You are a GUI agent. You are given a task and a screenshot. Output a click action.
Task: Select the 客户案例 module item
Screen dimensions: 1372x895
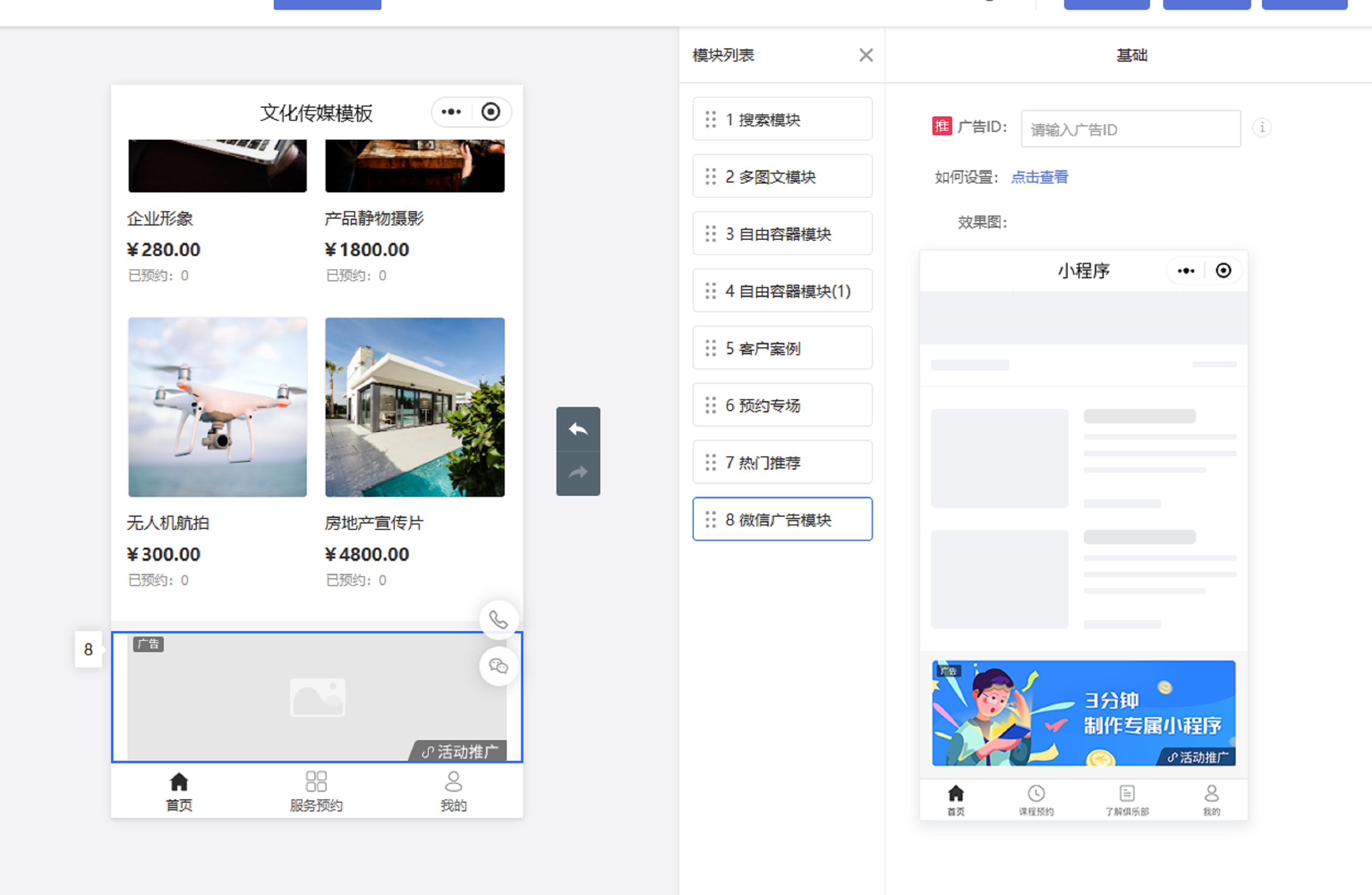[781, 348]
